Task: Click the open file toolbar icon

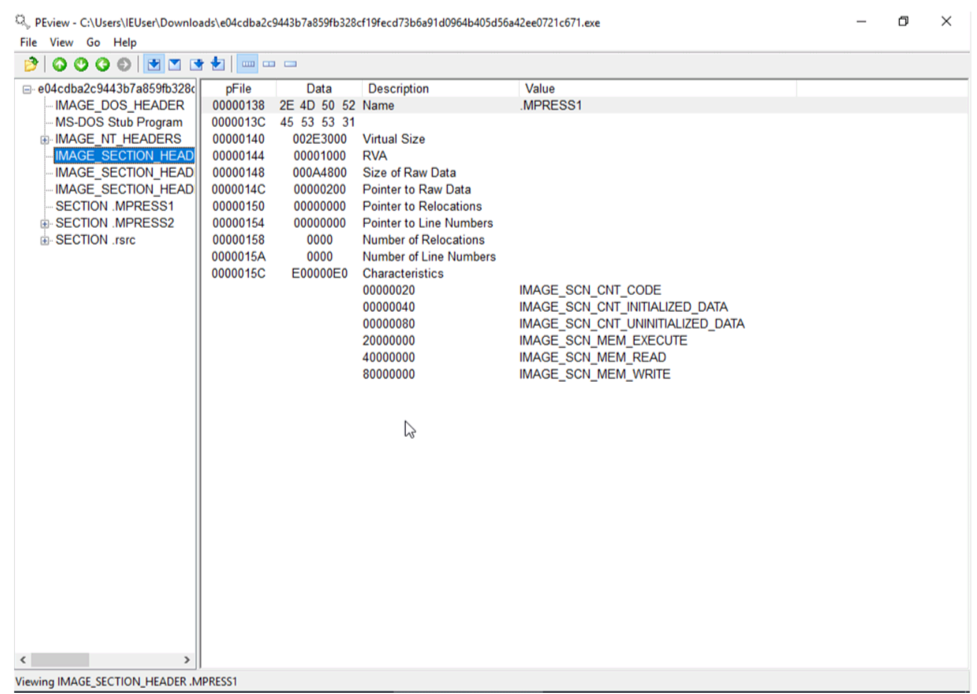Action: click(31, 64)
